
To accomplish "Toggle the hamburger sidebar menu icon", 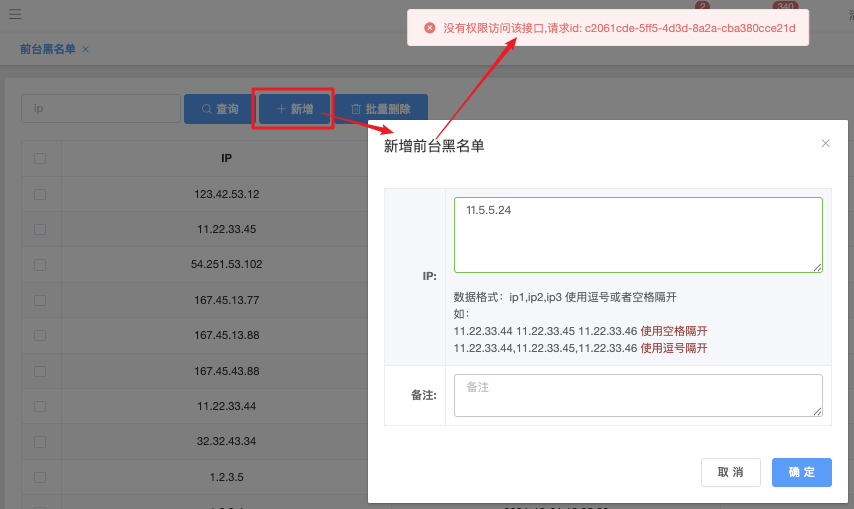I will point(14,15).
